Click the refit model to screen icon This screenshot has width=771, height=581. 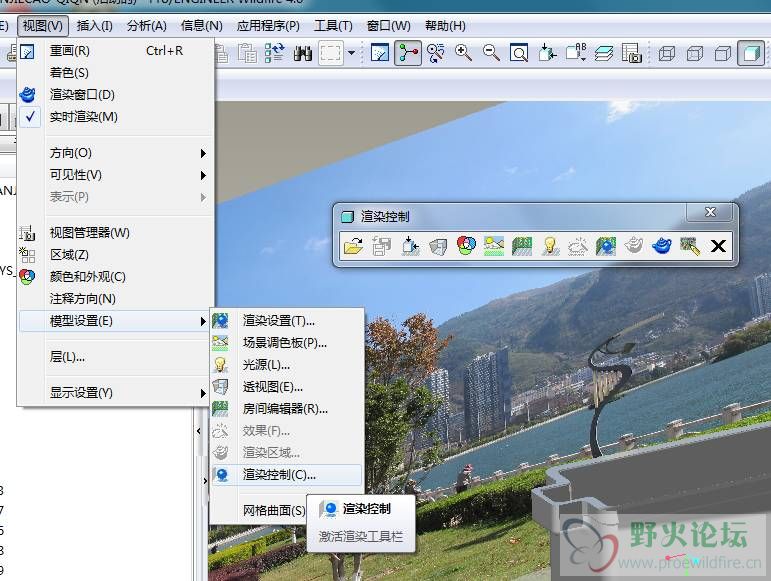click(519, 53)
